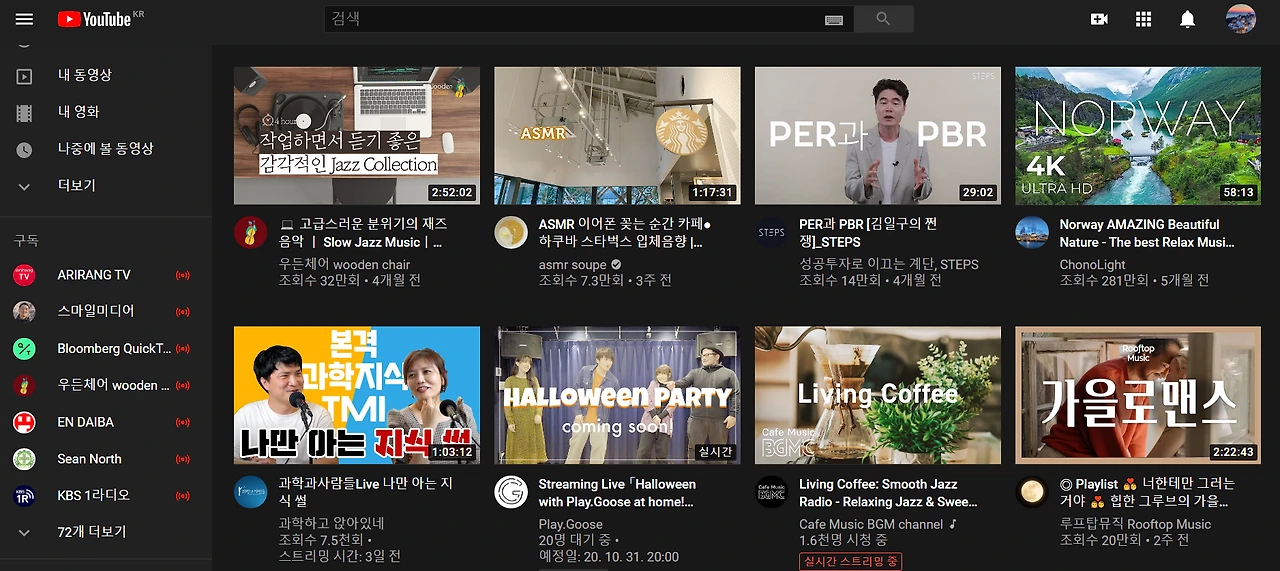Click the 과학과사람들 channel avatar under video

pyautogui.click(x=250, y=492)
